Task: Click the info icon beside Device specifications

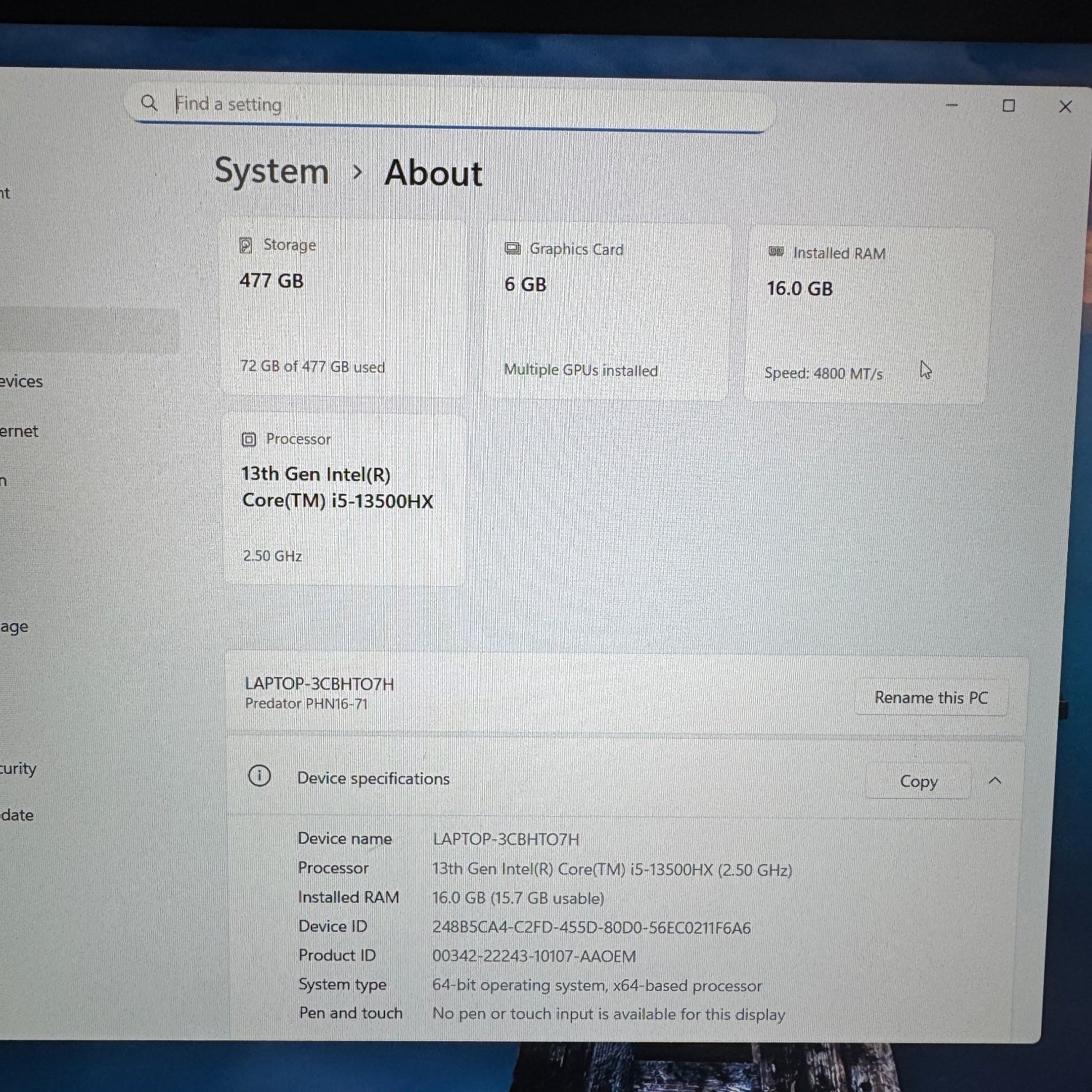Action: [x=259, y=776]
